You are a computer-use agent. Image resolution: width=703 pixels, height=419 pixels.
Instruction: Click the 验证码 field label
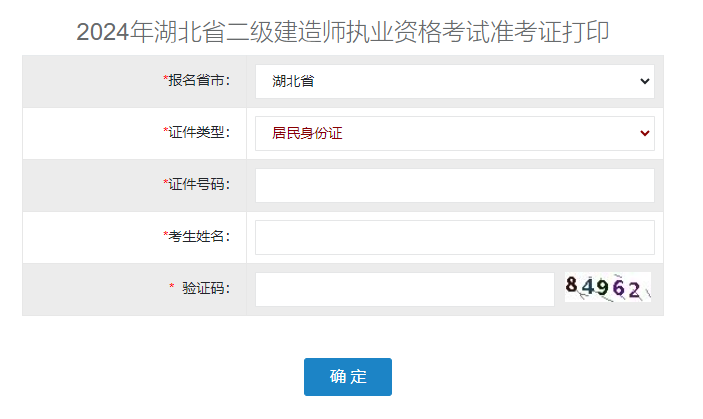coord(206,288)
